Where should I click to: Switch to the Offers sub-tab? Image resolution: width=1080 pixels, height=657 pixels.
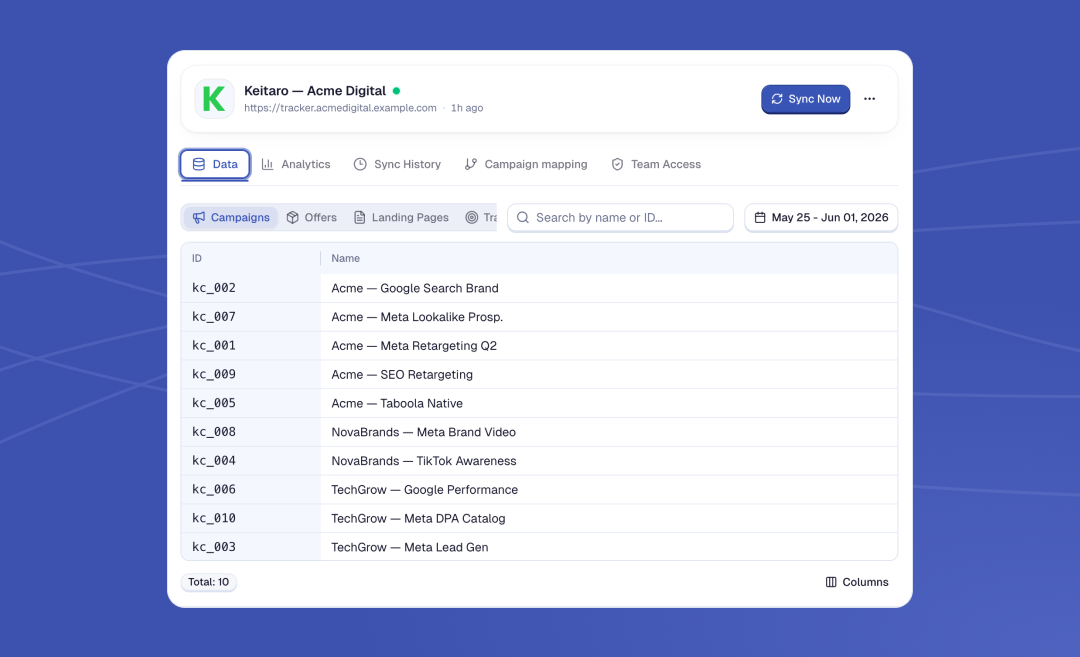(312, 218)
